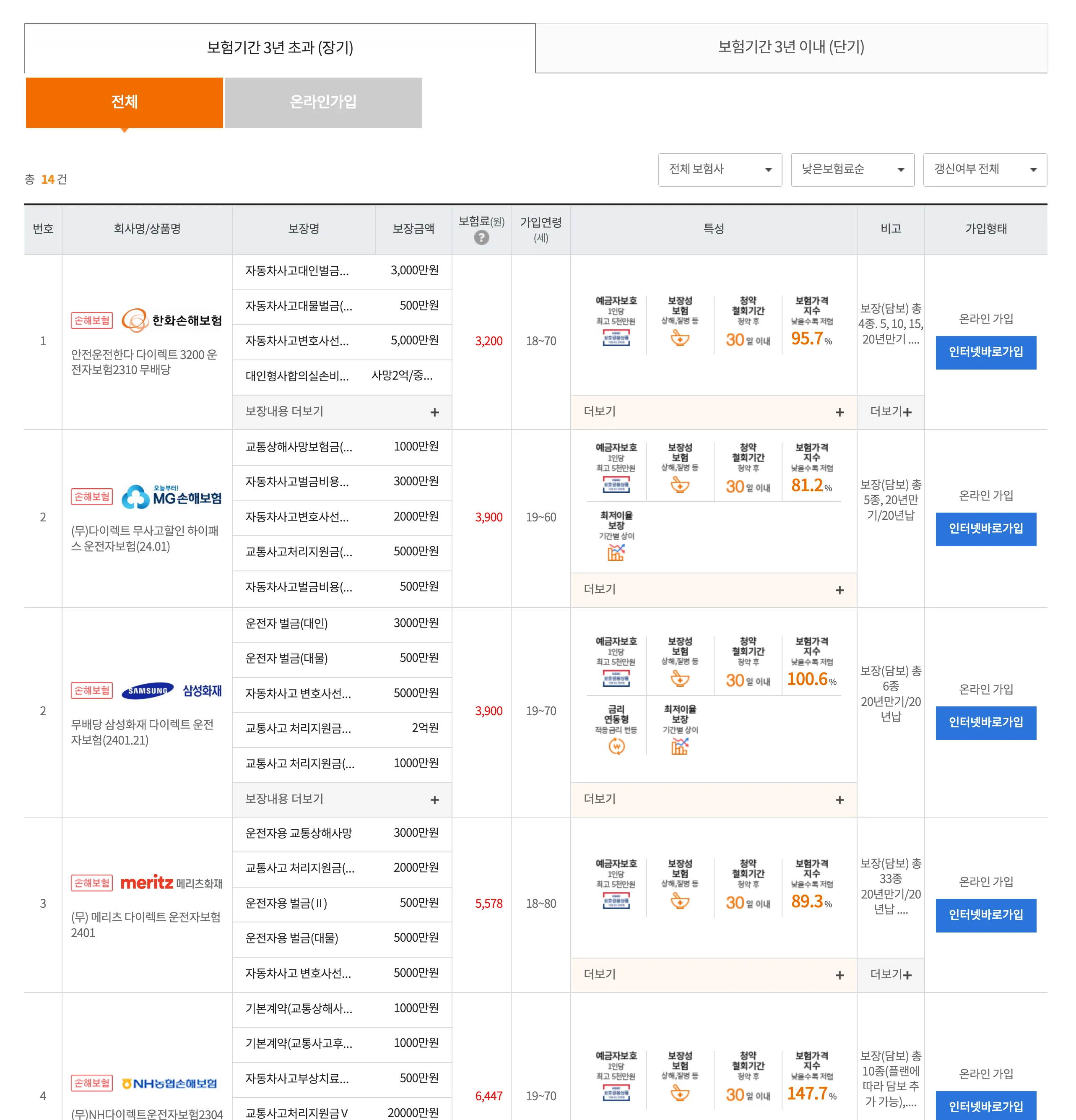Click the minimum interest guarantee chart icon in MG row
The image size is (1076, 1120).
point(616,552)
